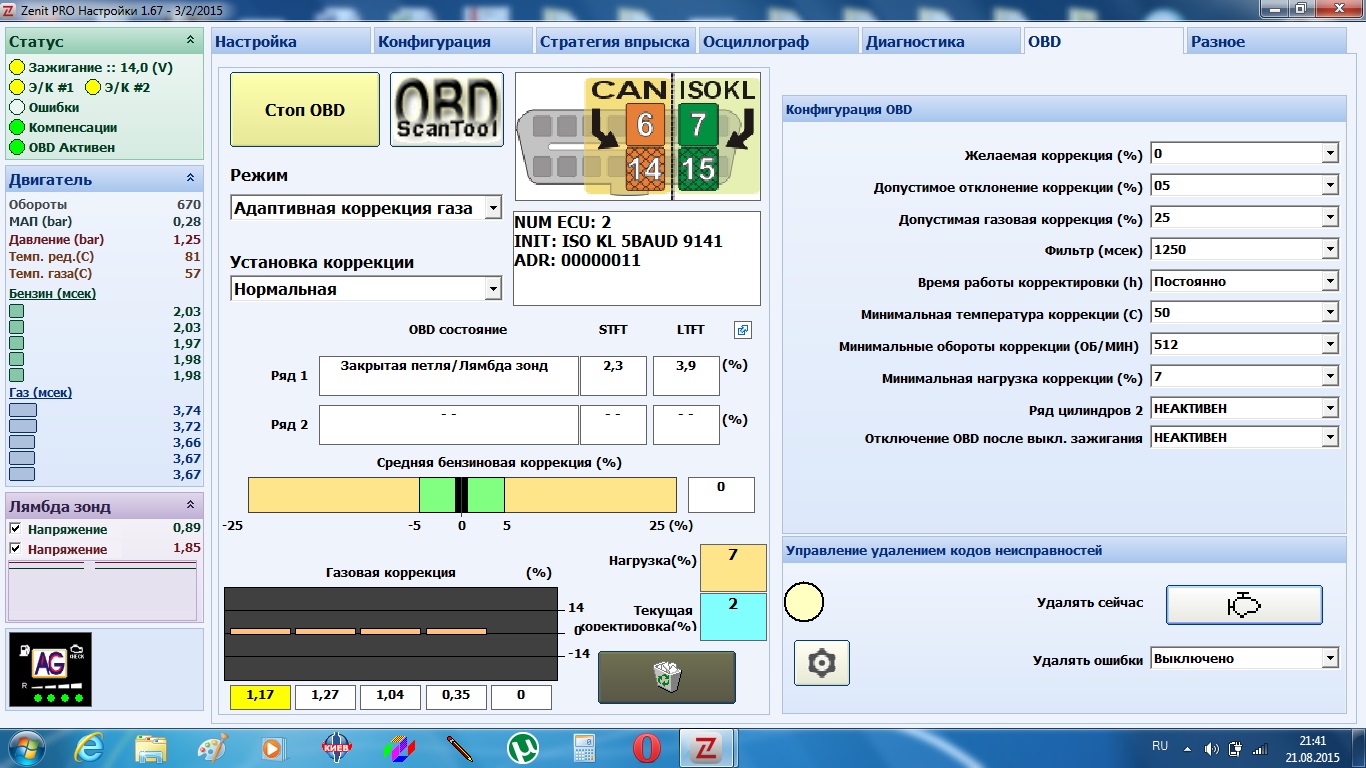Click the gear settings icon button
Viewport: 1366px width, 768px height.
click(821, 663)
